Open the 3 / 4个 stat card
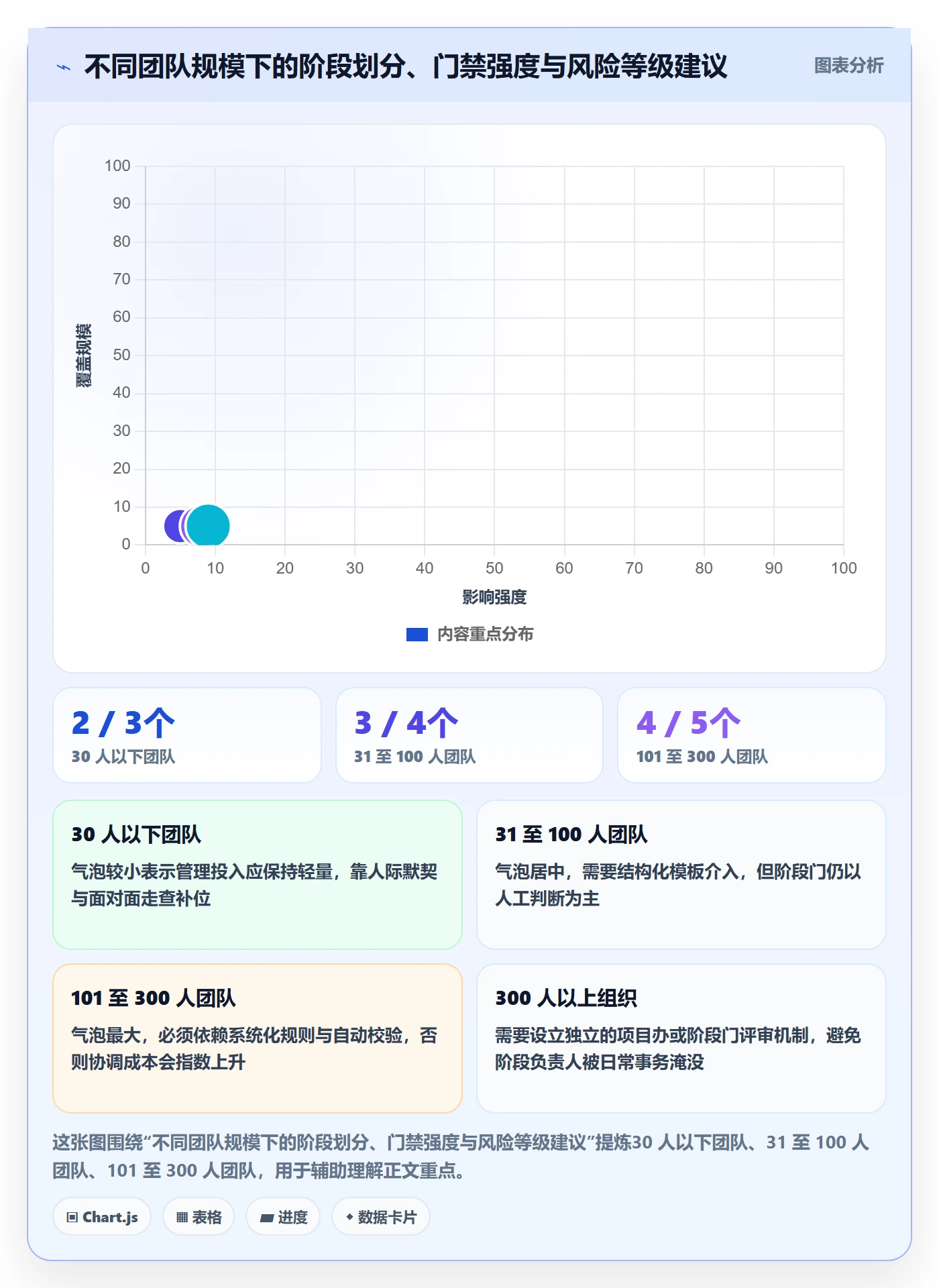 coord(469,735)
